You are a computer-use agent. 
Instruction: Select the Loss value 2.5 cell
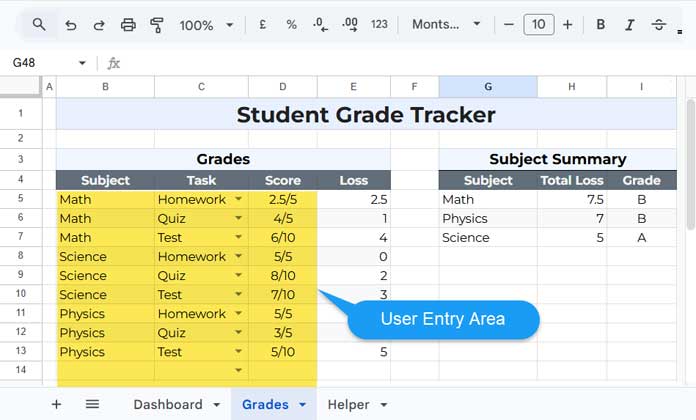click(x=354, y=199)
